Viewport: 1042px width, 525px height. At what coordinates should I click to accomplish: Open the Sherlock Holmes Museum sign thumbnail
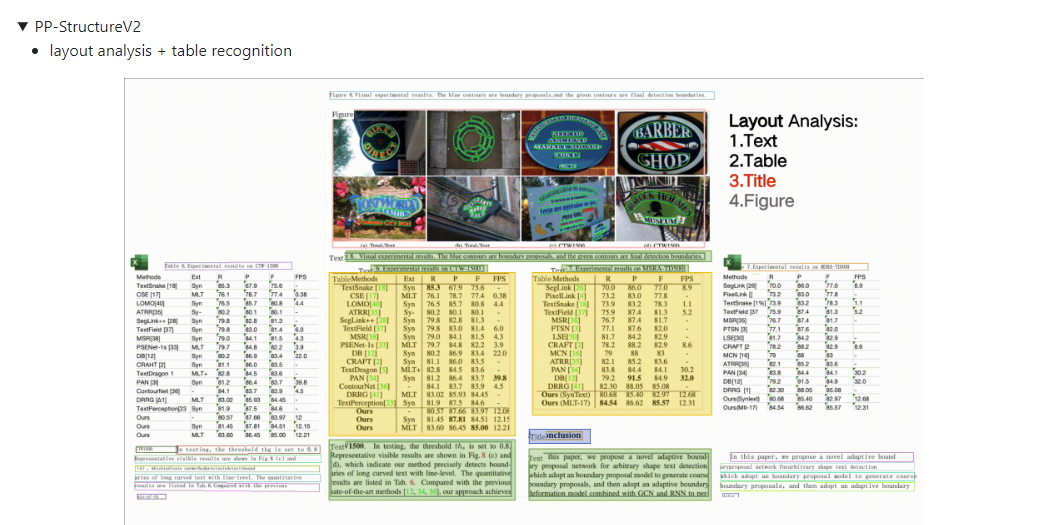pos(661,209)
